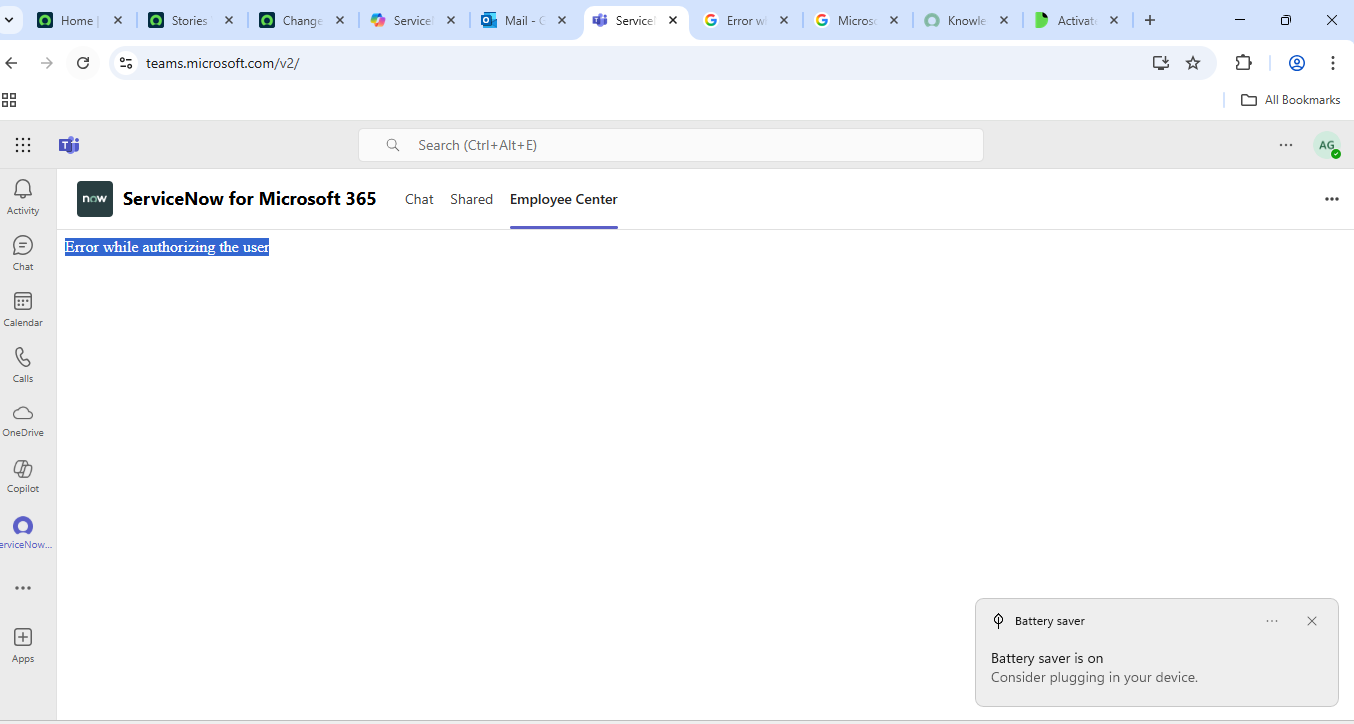Open a new browser tab
Image resolution: width=1354 pixels, height=724 pixels.
(1150, 20)
